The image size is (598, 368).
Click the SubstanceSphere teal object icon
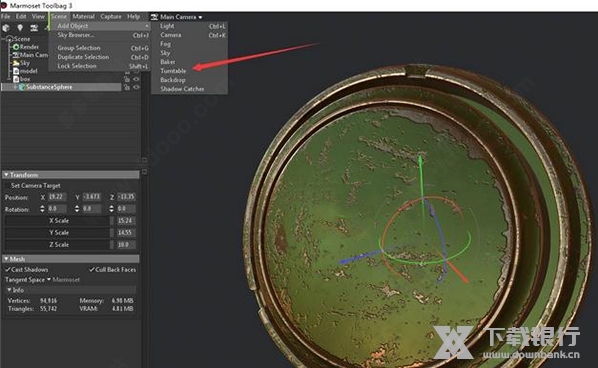22,87
